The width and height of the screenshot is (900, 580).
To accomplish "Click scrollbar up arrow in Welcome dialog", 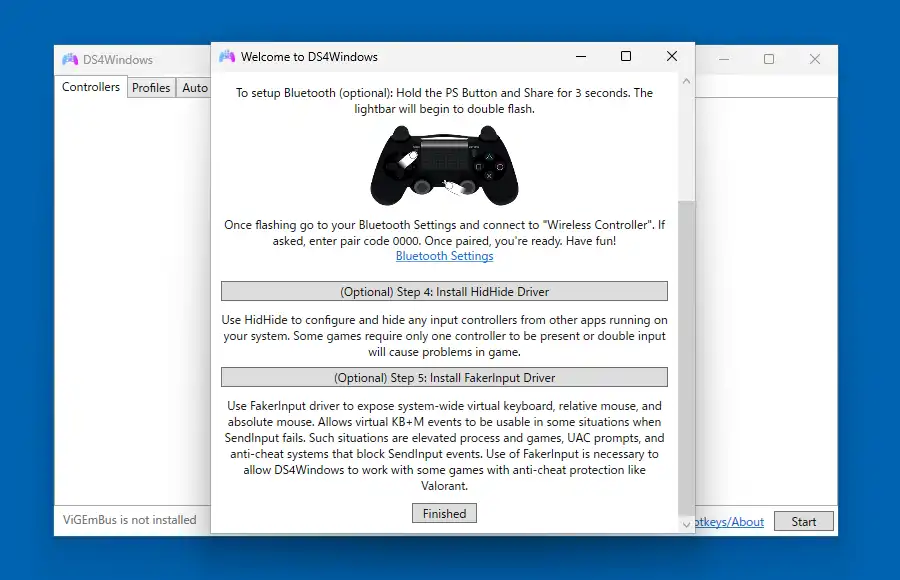I will click(x=686, y=82).
